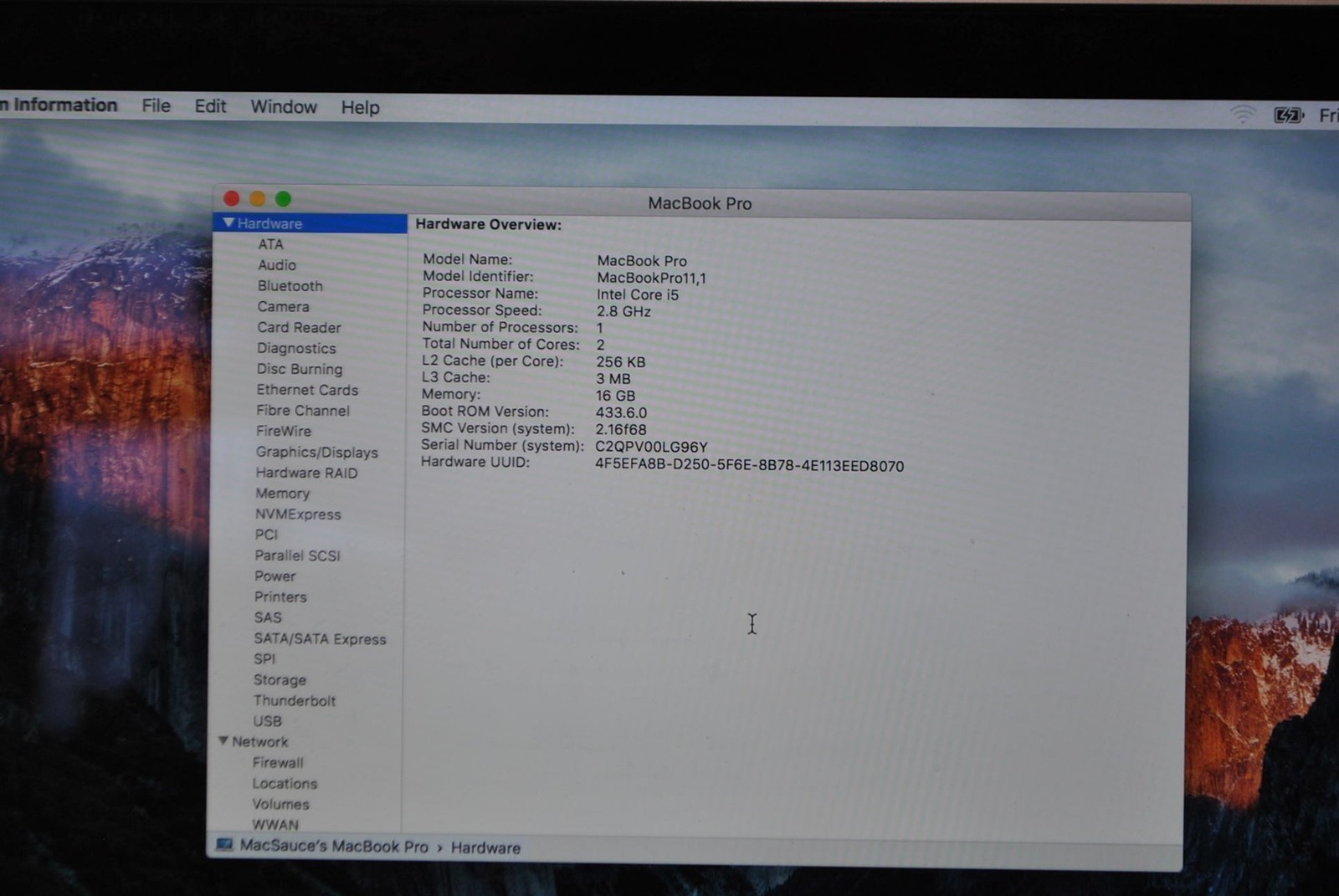Click the L3 Cache value 3 MB
Screen dimensions: 1339x896
[x=613, y=379]
